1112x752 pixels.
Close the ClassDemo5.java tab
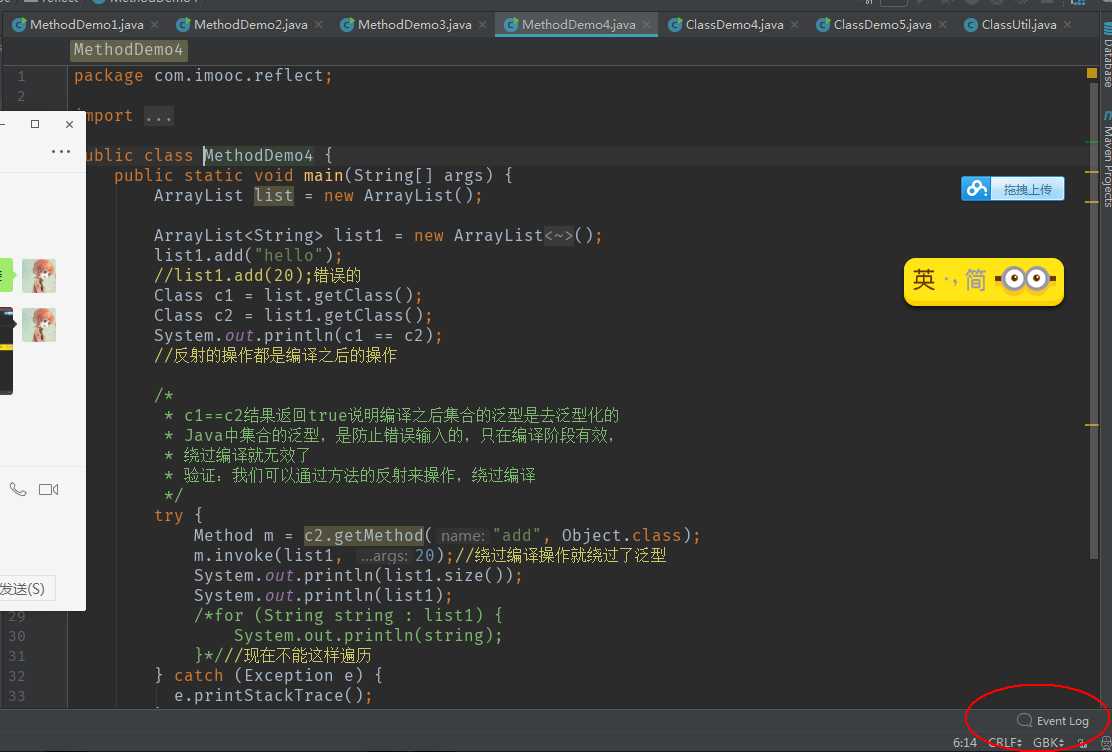coord(943,25)
